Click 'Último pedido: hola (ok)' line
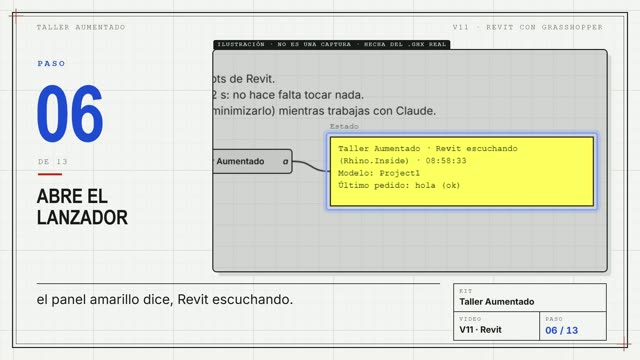The image size is (640, 360). [x=399, y=185]
